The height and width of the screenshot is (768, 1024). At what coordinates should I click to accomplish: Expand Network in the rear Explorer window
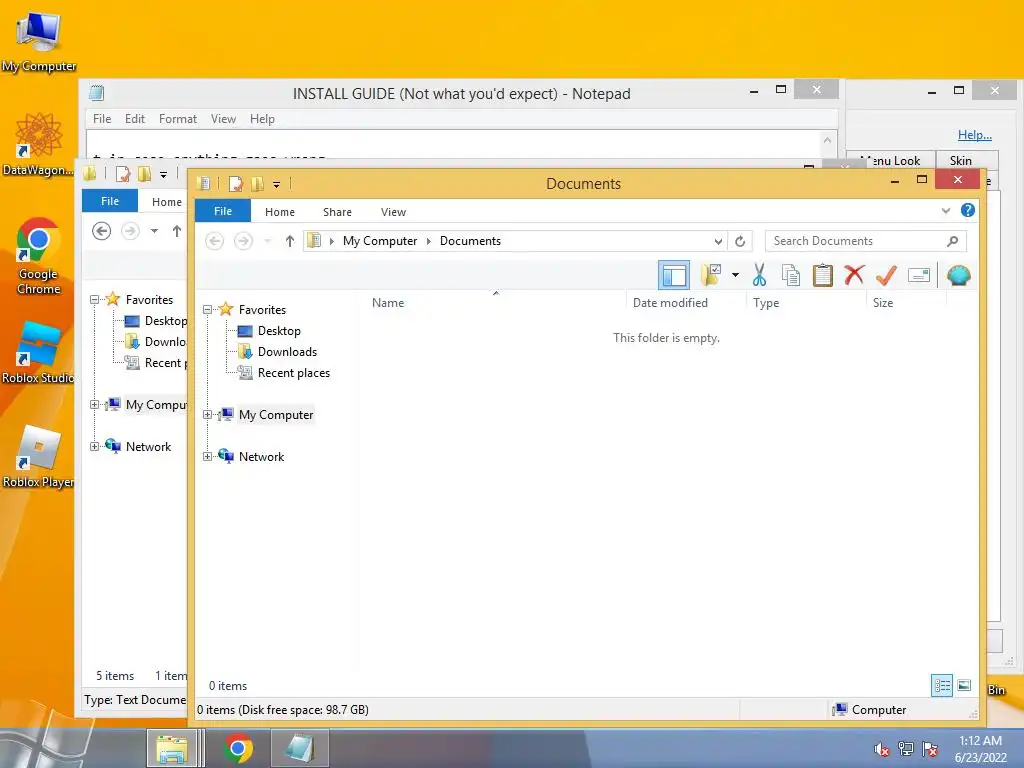[95, 446]
